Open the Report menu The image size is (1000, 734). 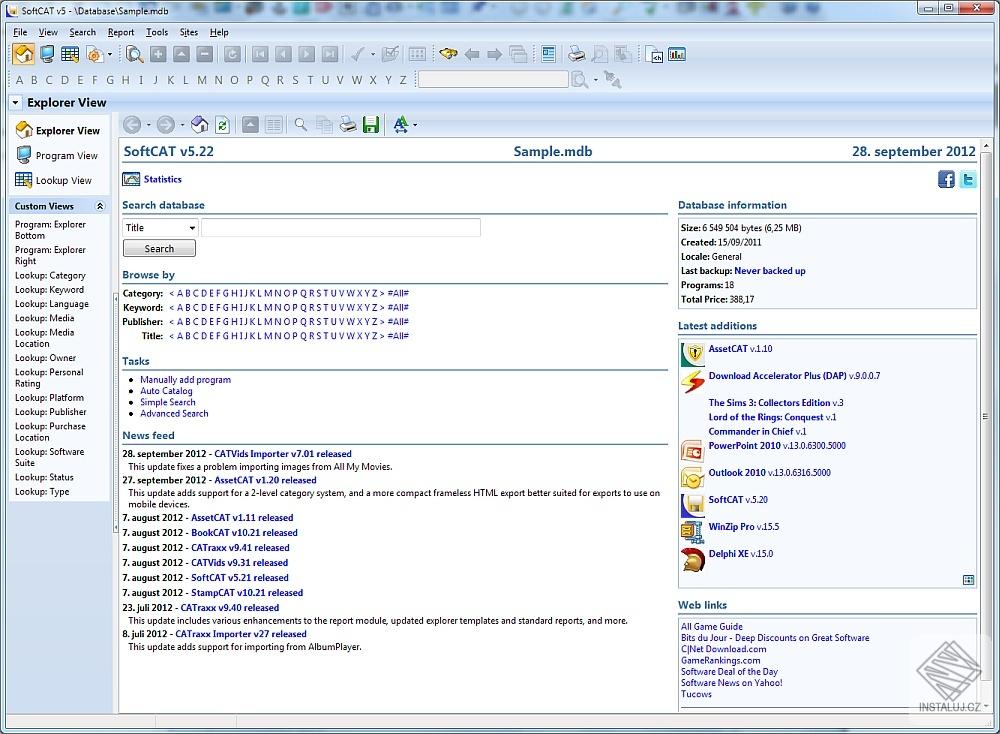tap(120, 32)
